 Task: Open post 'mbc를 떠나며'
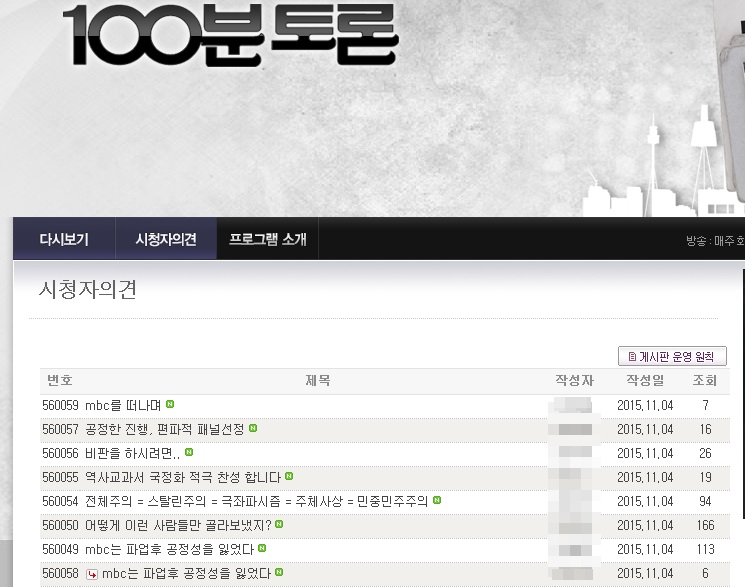123,405
